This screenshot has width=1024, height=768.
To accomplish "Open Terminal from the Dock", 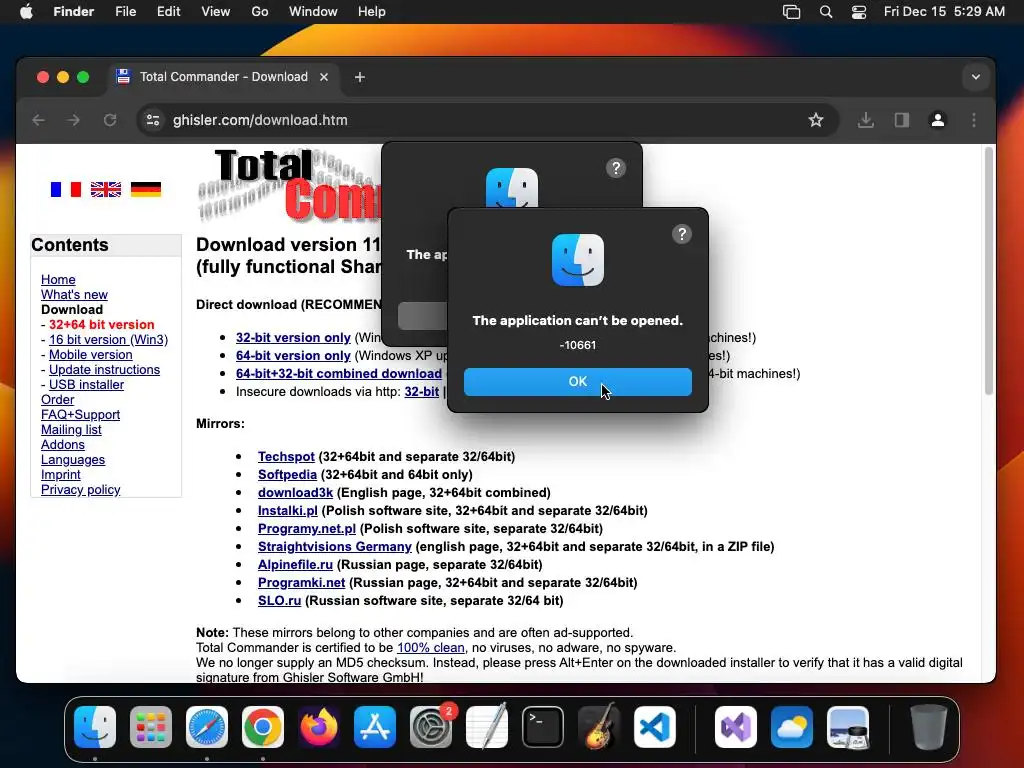I will (x=543, y=727).
